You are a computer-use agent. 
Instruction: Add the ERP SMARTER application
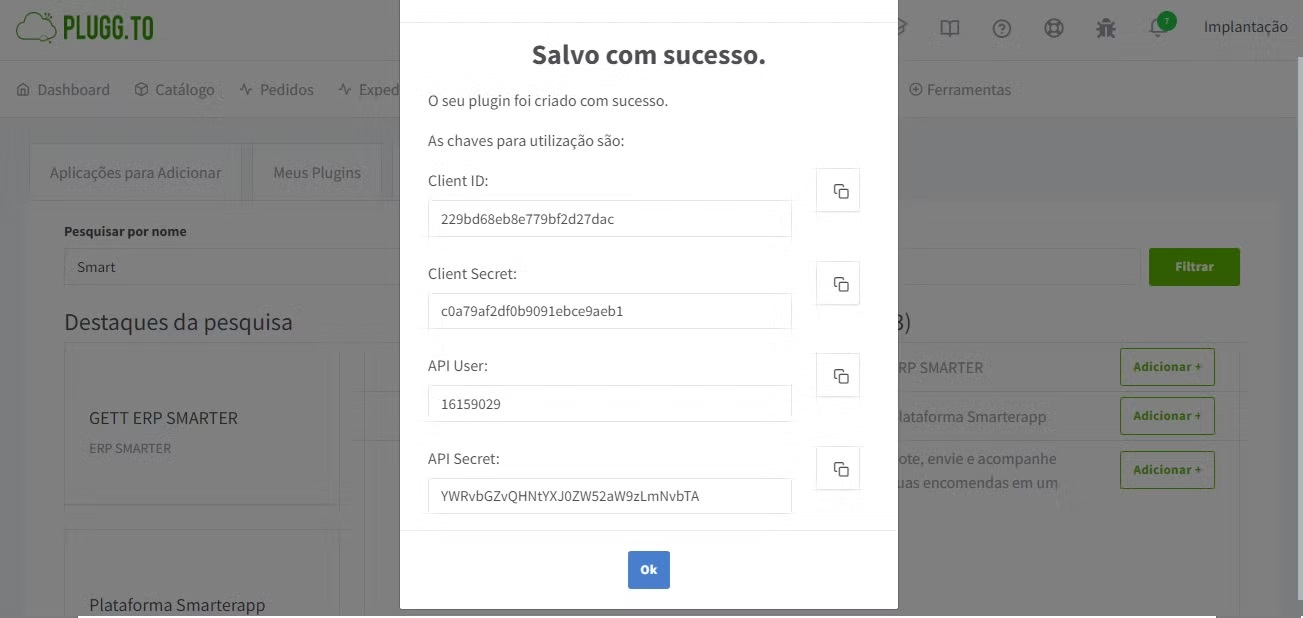1167,367
